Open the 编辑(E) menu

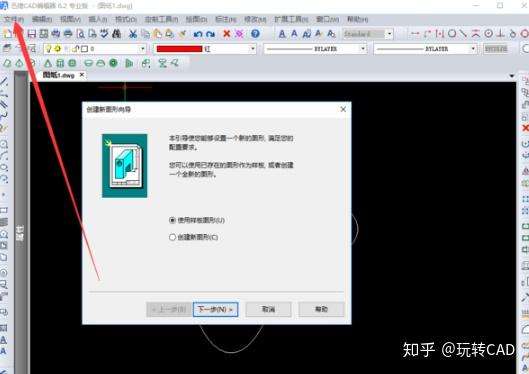(42, 19)
